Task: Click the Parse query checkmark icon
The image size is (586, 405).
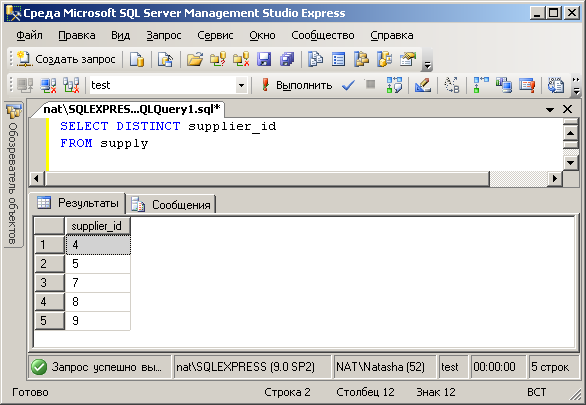Action: tap(348, 86)
